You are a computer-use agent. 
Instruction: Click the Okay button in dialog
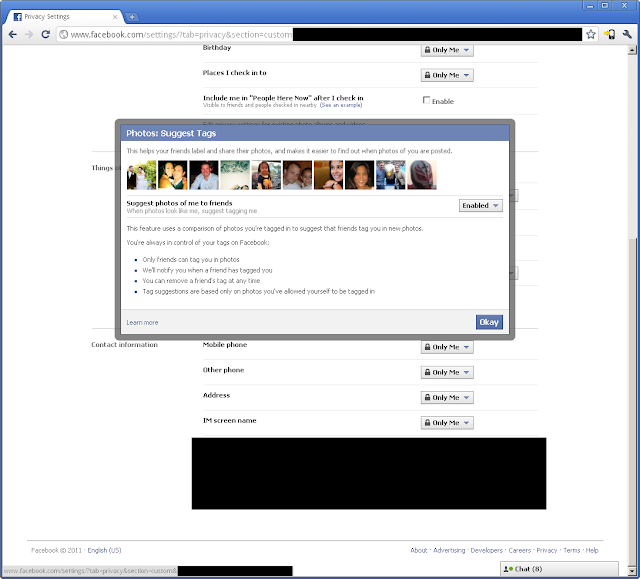click(489, 322)
